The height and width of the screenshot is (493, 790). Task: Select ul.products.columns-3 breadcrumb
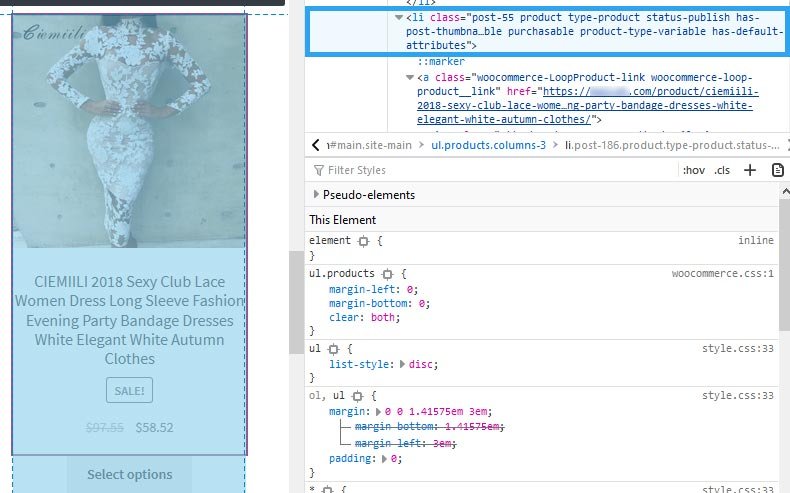(488, 146)
